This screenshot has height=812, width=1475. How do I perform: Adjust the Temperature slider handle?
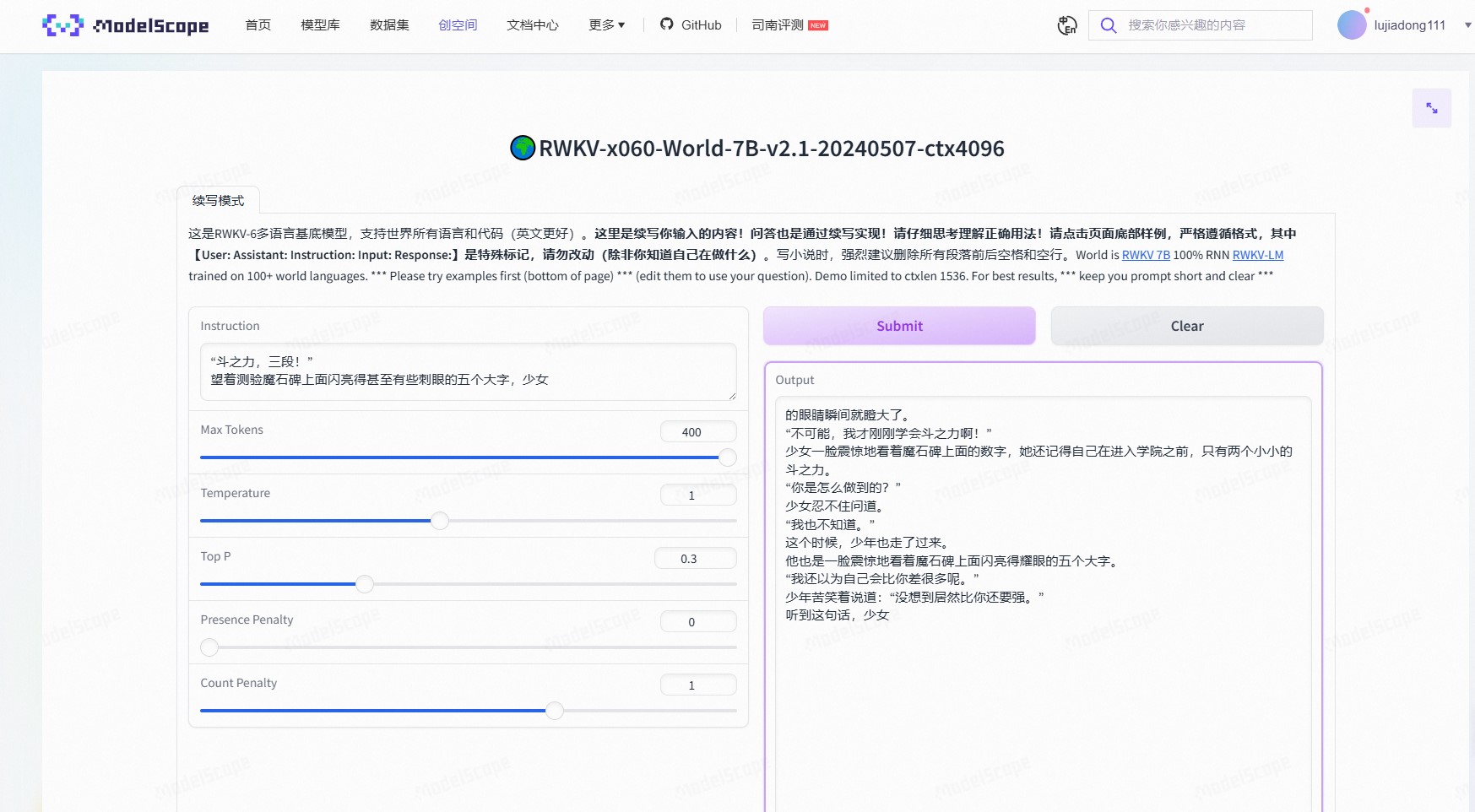click(440, 521)
